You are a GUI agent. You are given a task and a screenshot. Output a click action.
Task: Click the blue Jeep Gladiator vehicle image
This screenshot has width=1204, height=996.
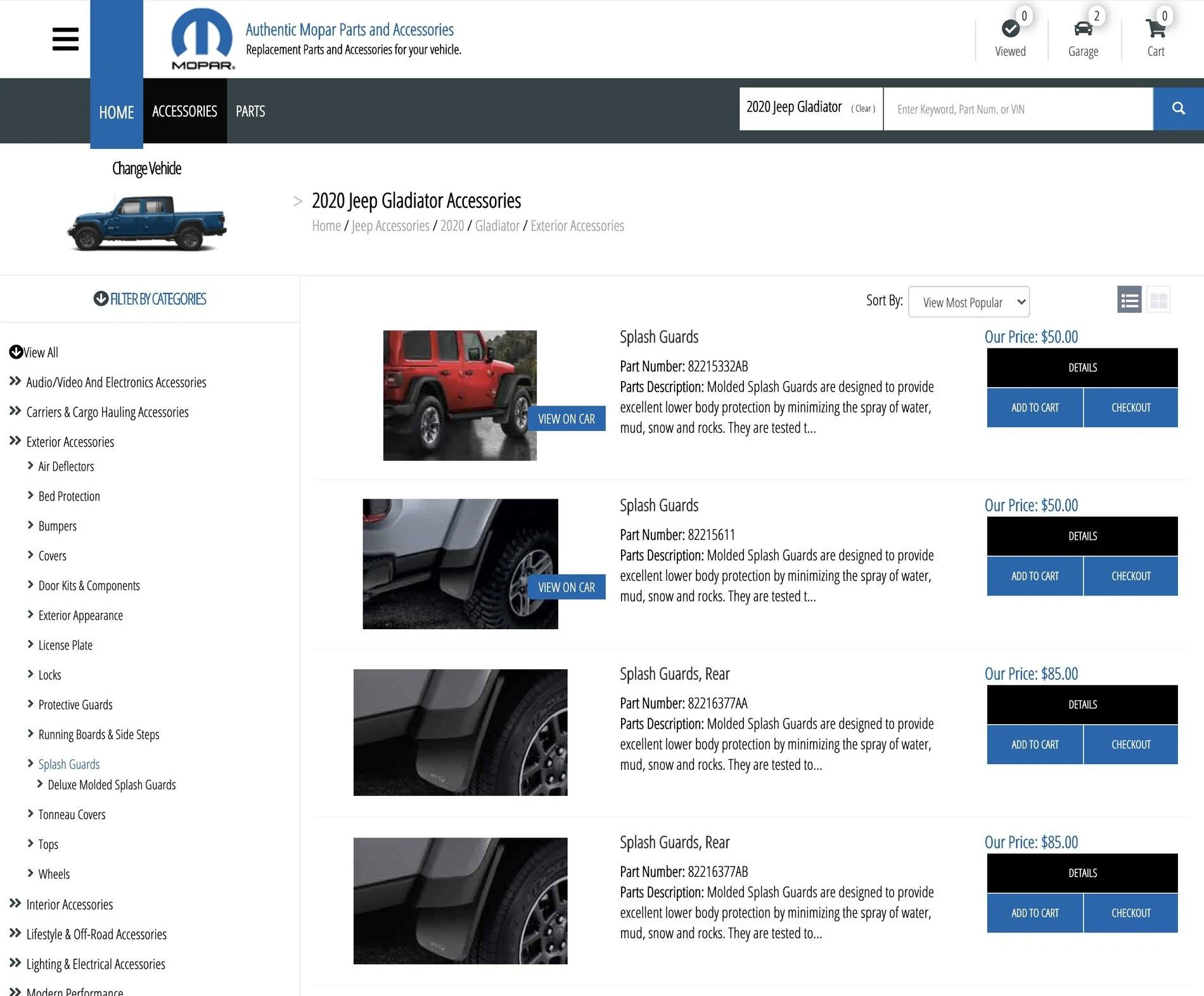coord(147,222)
